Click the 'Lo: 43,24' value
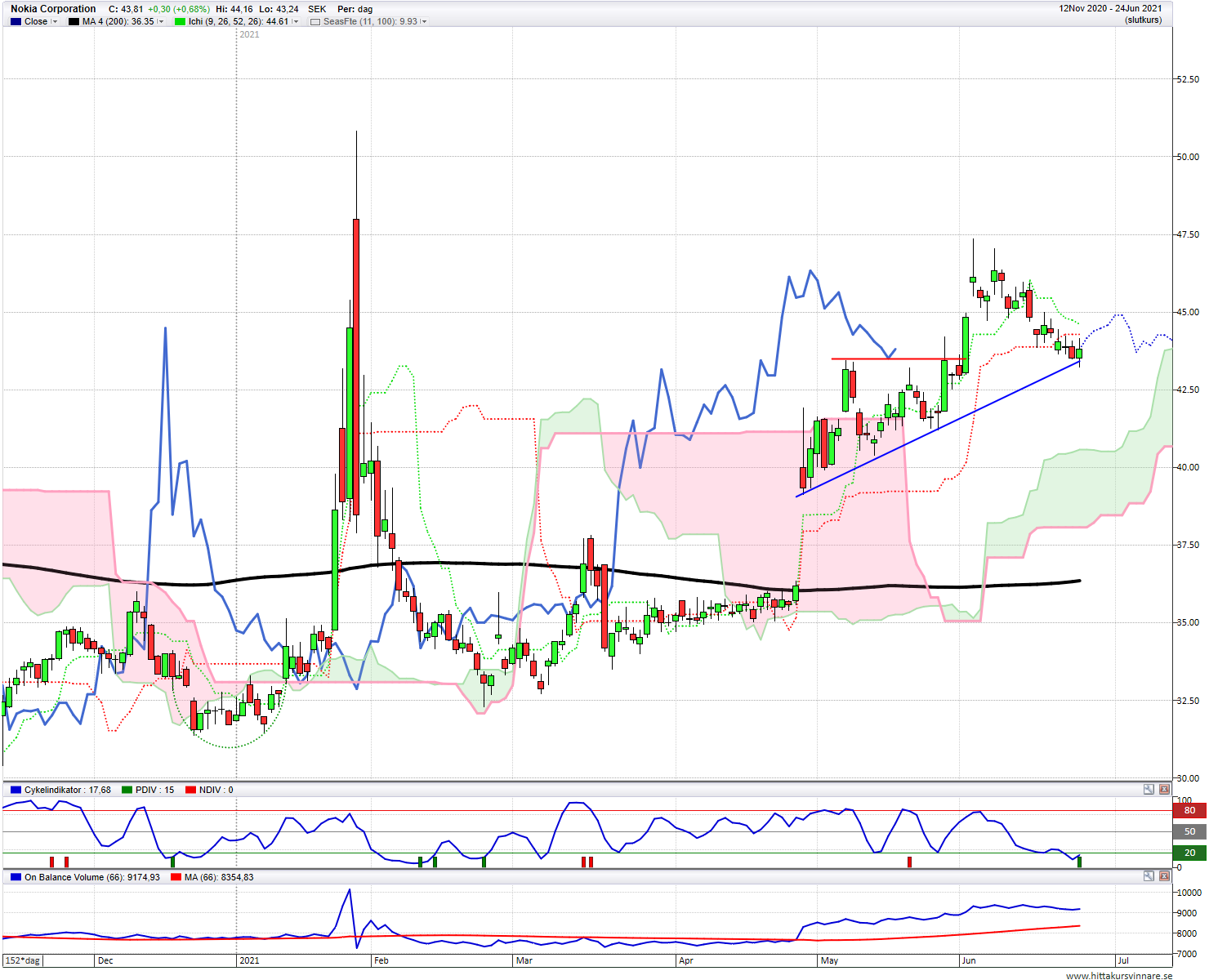 (x=279, y=10)
